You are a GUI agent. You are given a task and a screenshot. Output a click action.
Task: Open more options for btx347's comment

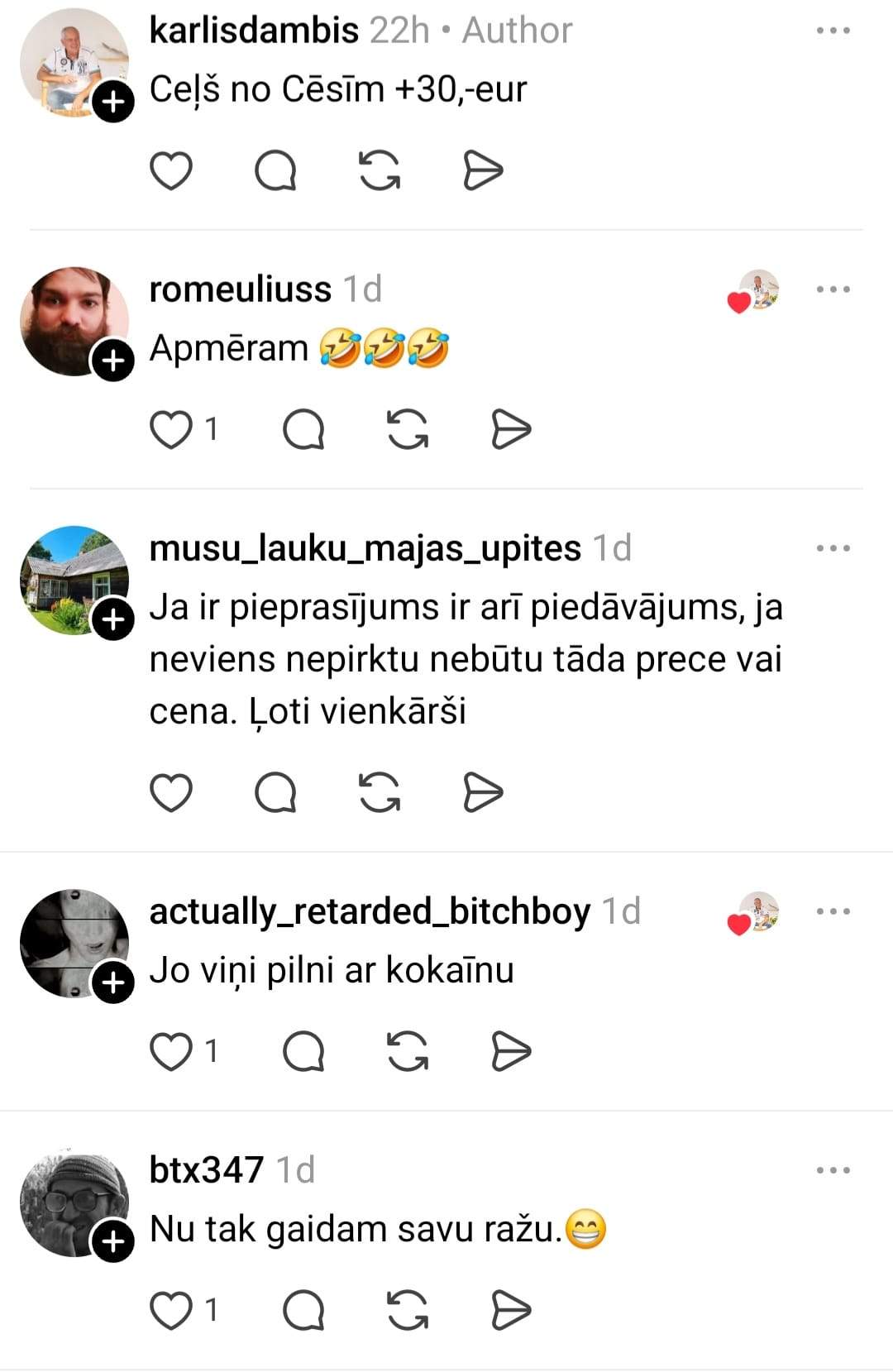[833, 1170]
